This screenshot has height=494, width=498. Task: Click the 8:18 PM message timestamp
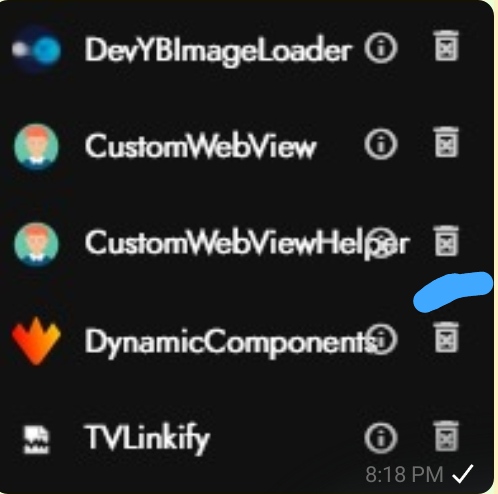tap(404, 474)
